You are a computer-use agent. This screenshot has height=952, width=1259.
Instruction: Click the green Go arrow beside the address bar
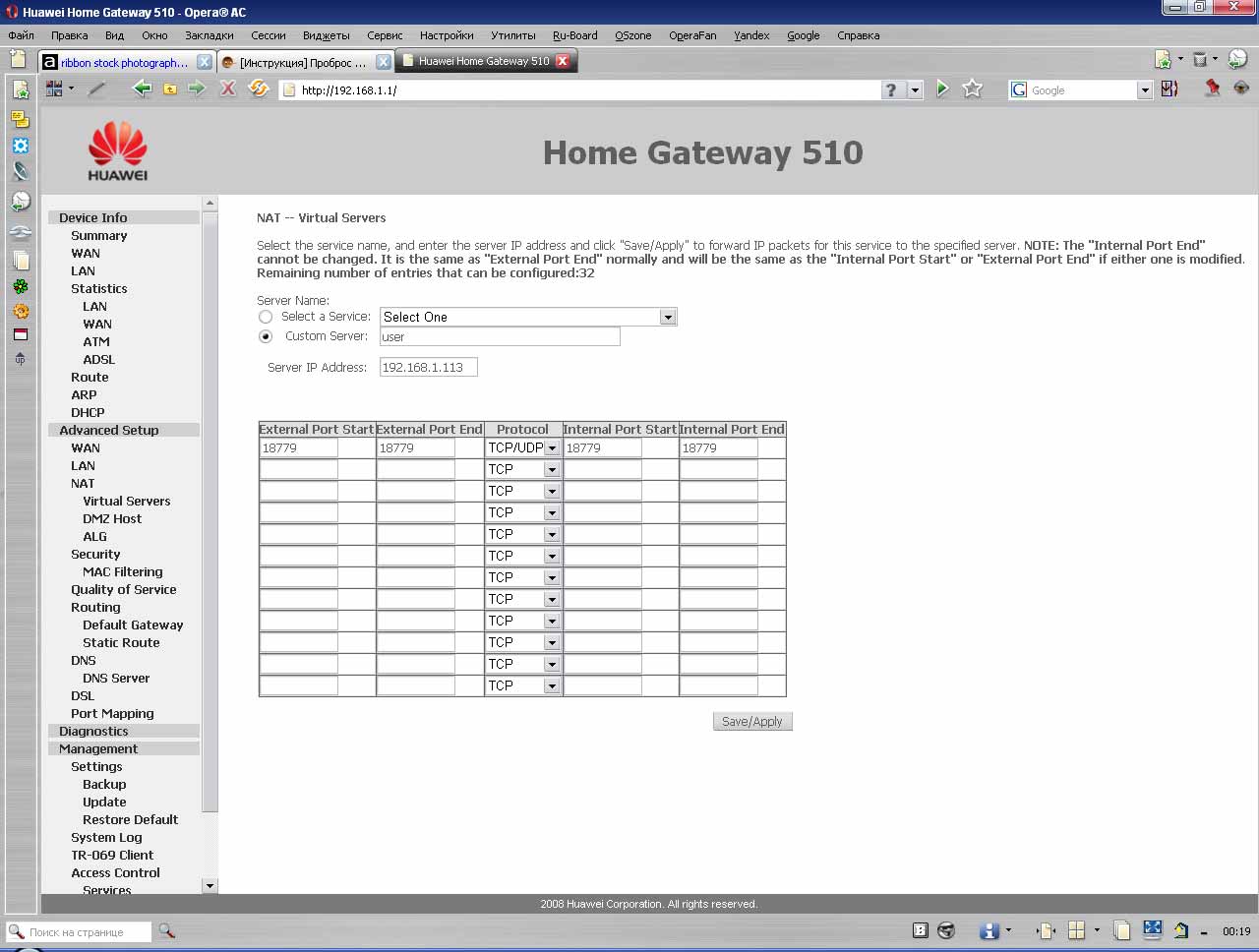coord(942,89)
